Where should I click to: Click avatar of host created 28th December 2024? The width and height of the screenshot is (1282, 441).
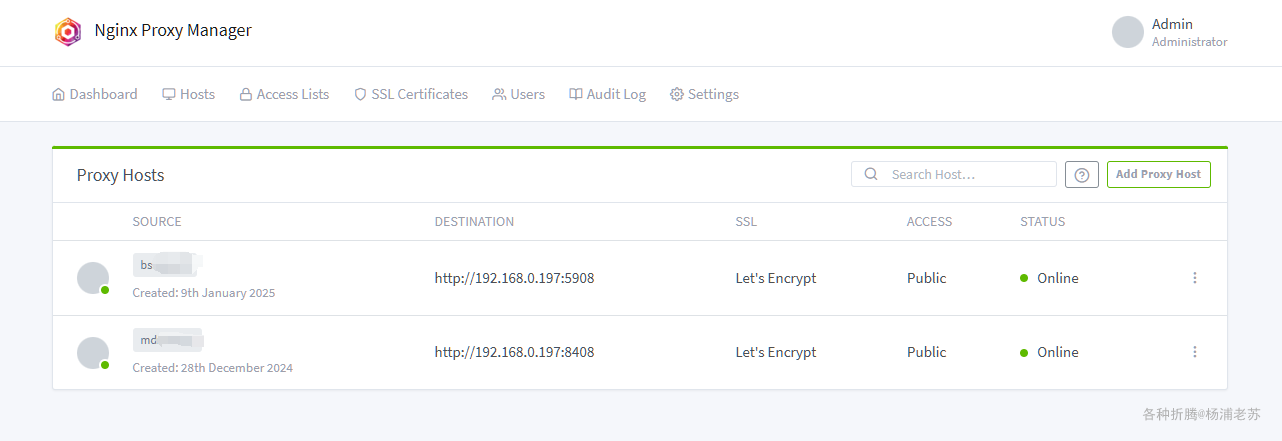93,353
